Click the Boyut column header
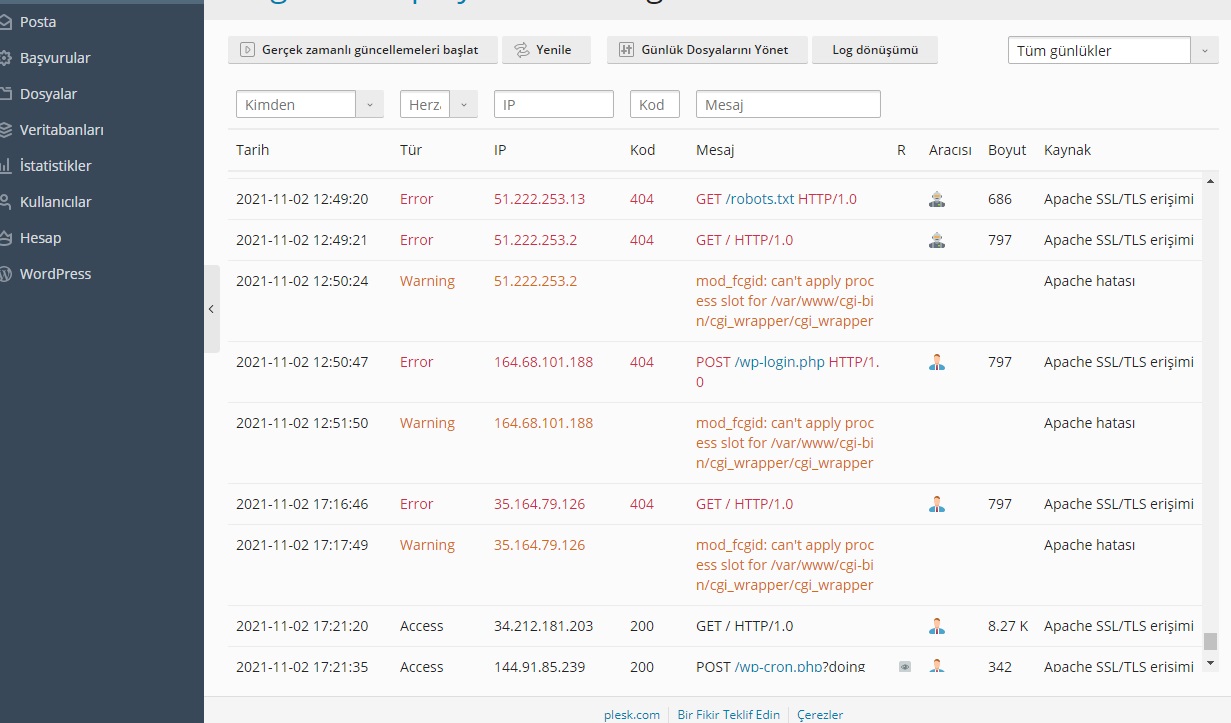The width and height of the screenshot is (1231, 723). (1007, 150)
